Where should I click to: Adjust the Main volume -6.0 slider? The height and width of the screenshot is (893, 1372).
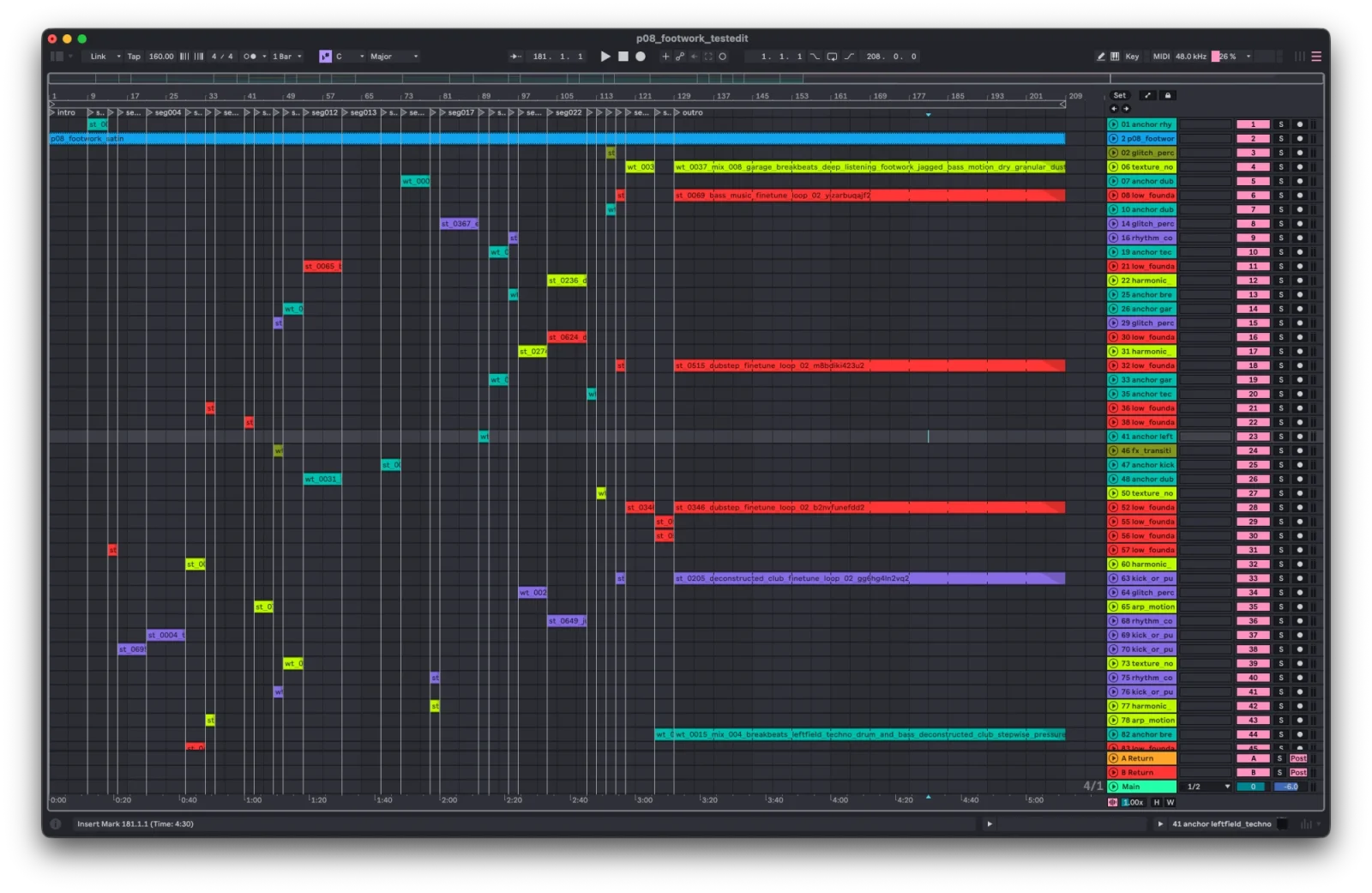pos(1290,787)
